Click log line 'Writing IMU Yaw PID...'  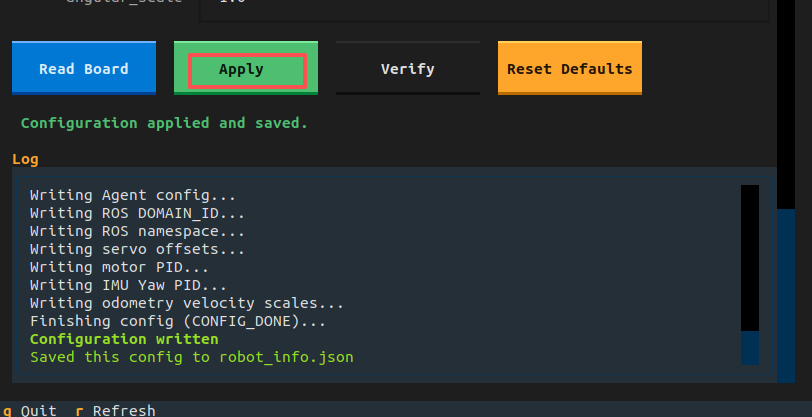coord(128,285)
